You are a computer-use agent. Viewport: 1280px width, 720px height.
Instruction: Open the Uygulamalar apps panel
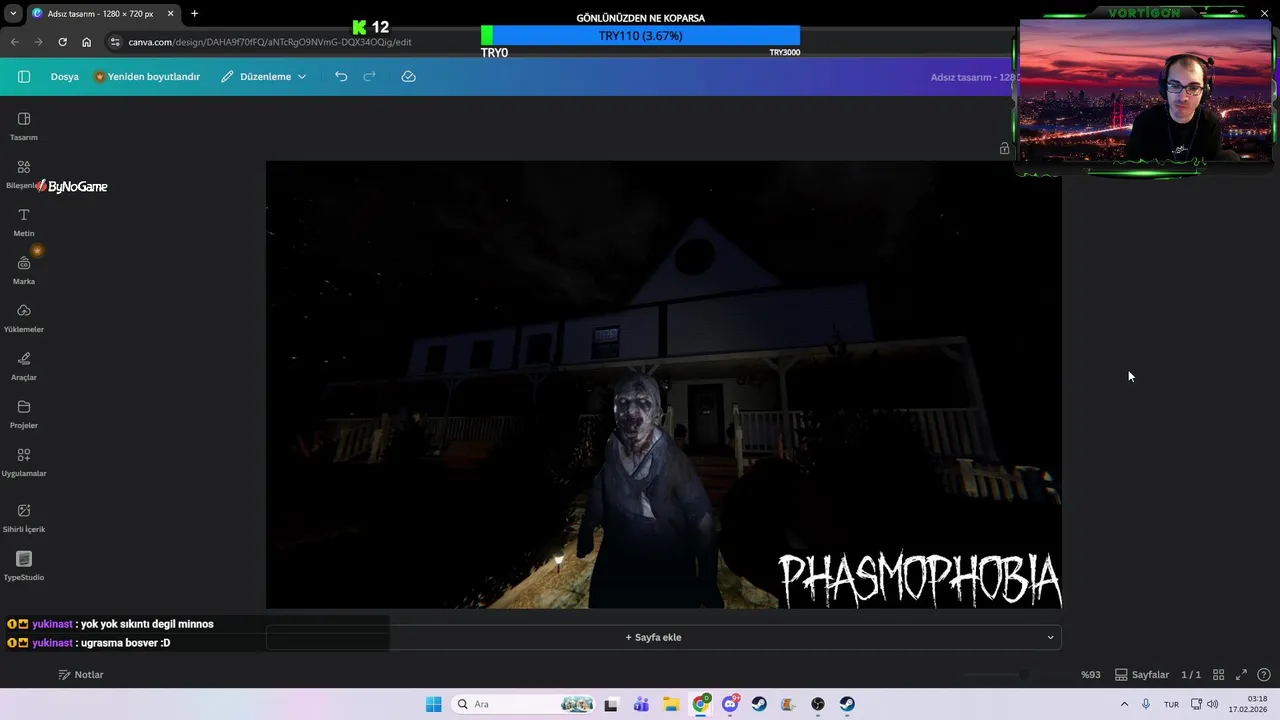[x=24, y=462]
